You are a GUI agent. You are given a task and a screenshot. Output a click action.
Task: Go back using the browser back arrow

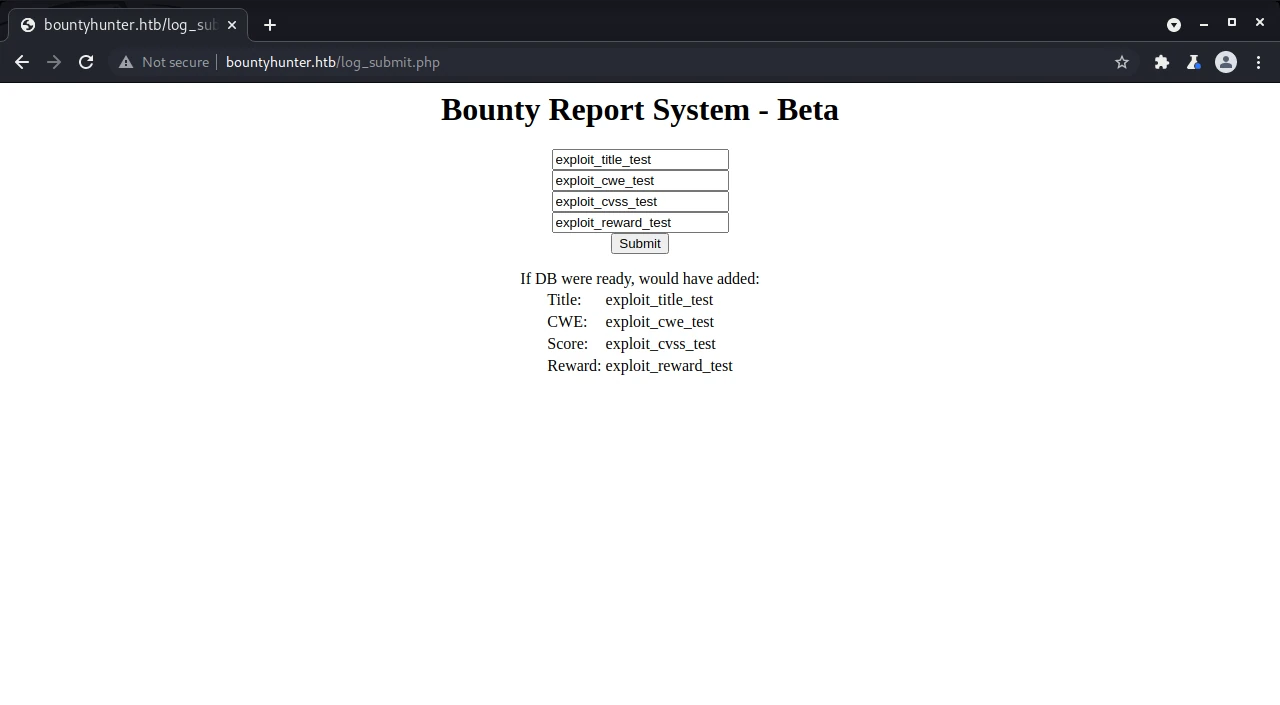pos(22,62)
